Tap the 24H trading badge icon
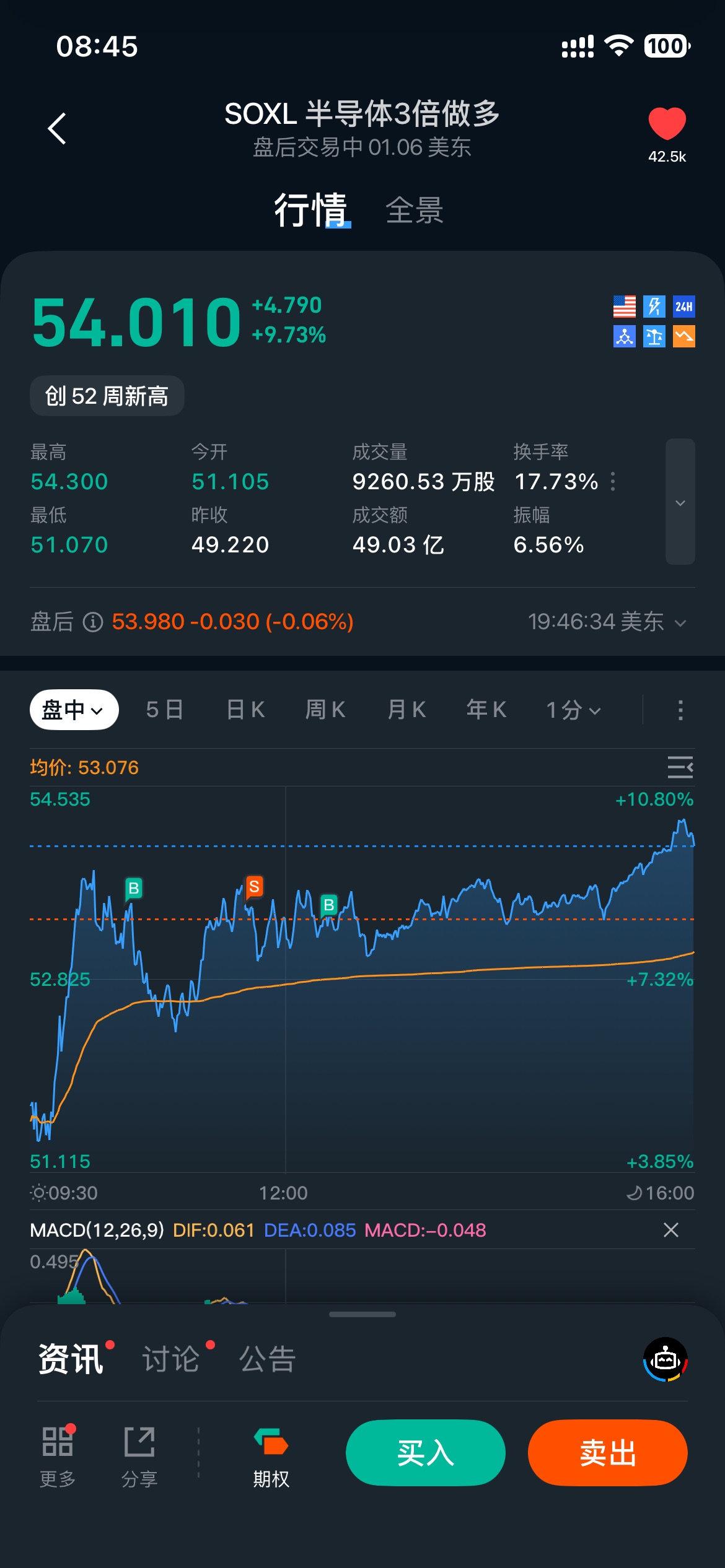The height and width of the screenshot is (1568, 725). (x=683, y=307)
